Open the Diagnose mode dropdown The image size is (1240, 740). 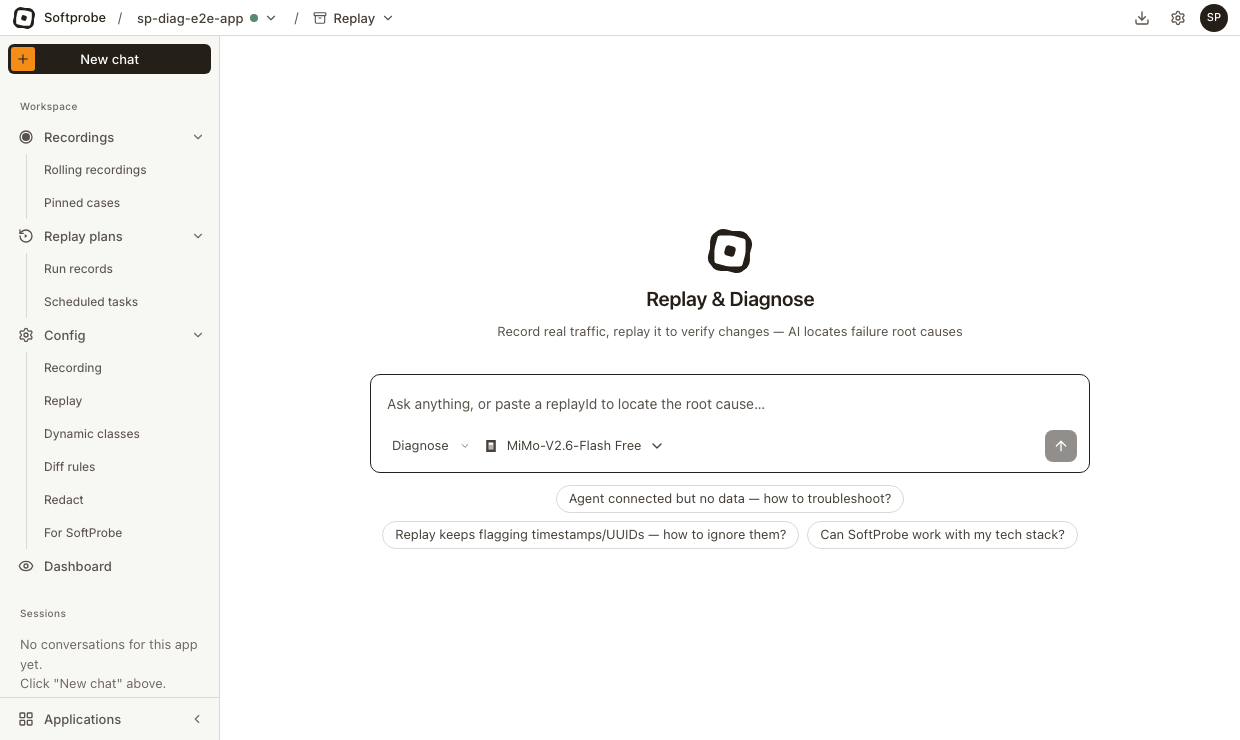click(x=430, y=446)
